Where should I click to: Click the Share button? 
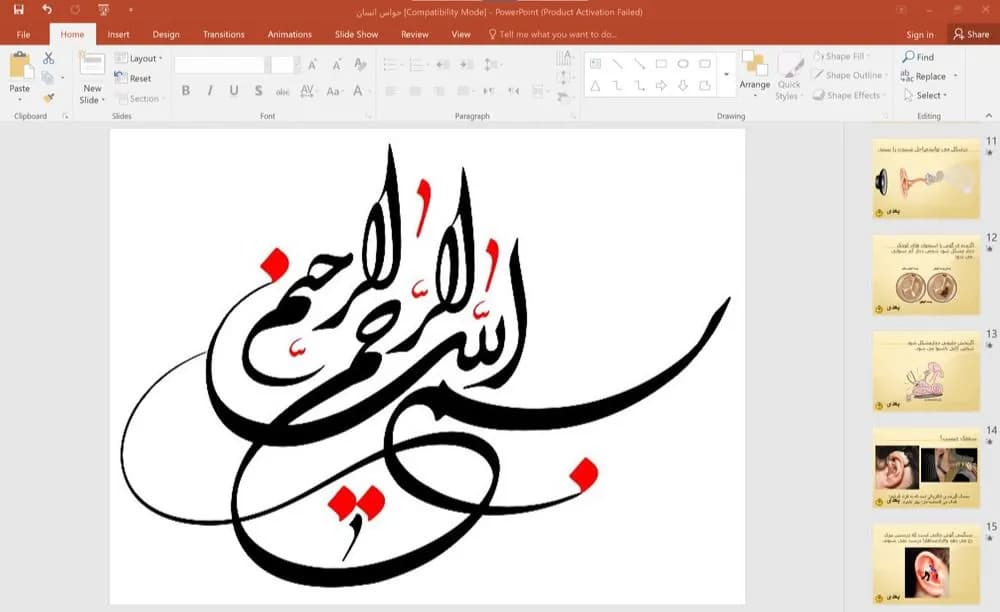(971, 34)
